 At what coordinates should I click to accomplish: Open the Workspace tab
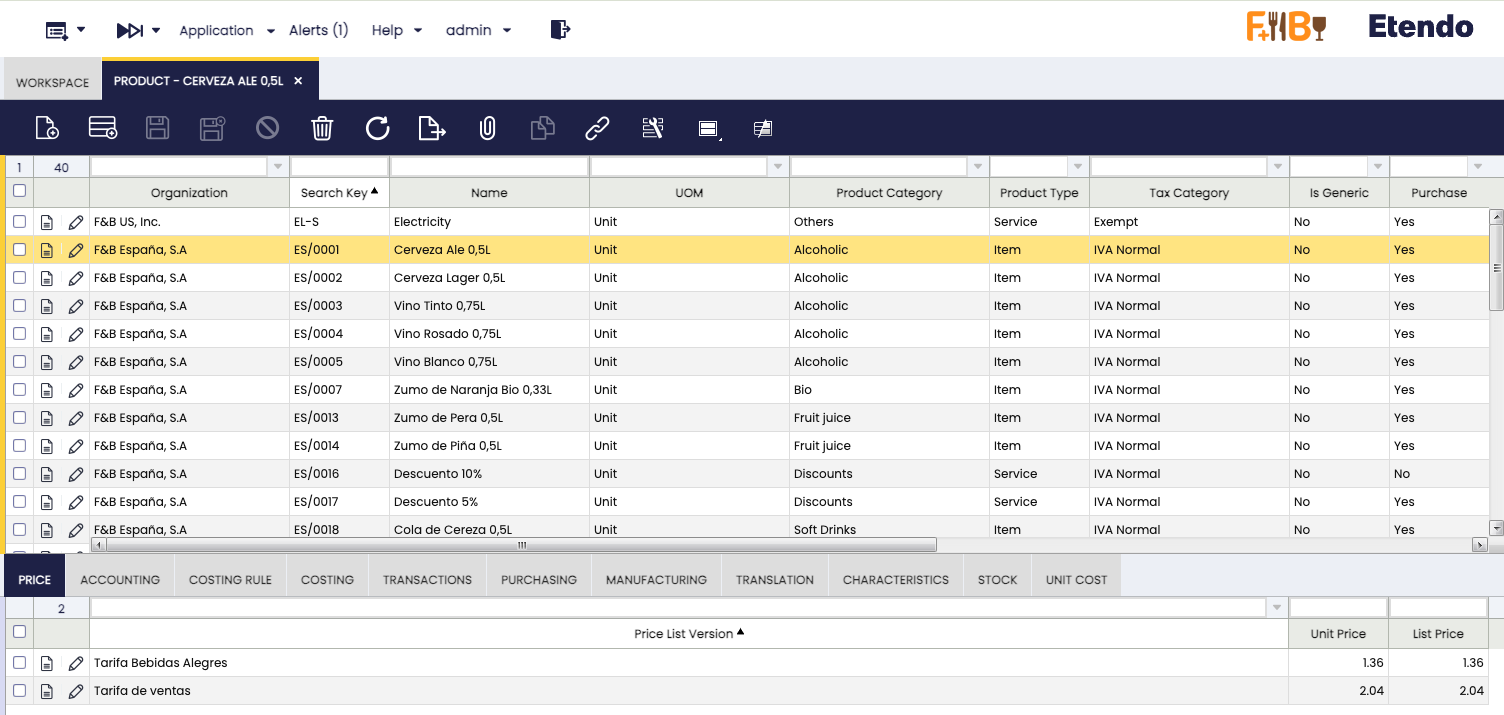pos(52,82)
